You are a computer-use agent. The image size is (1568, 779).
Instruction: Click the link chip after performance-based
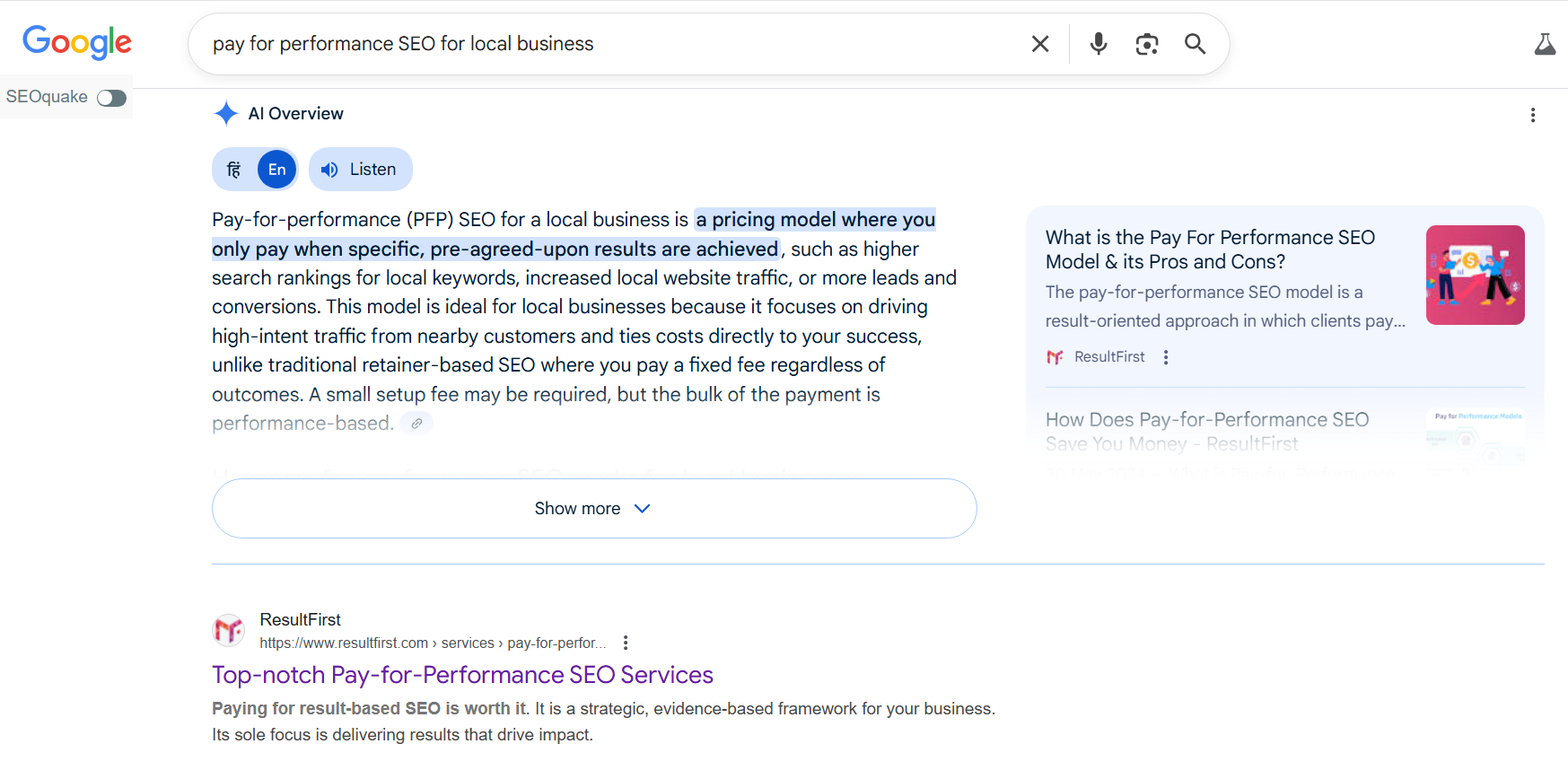pyautogui.click(x=416, y=424)
